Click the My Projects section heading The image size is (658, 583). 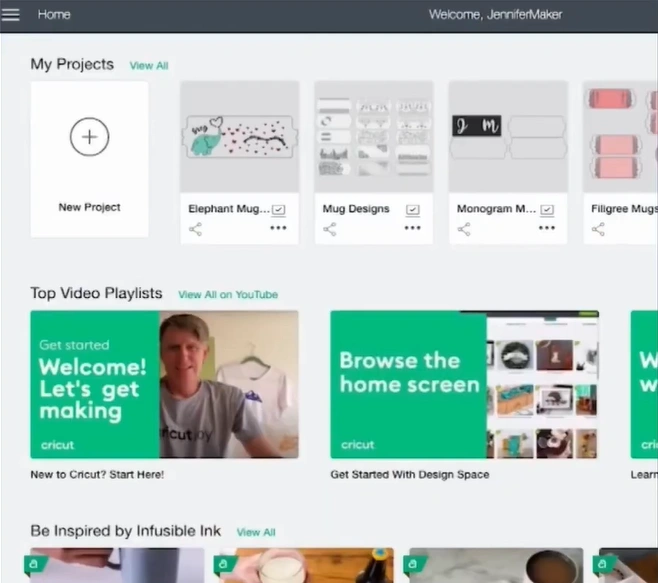point(72,64)
